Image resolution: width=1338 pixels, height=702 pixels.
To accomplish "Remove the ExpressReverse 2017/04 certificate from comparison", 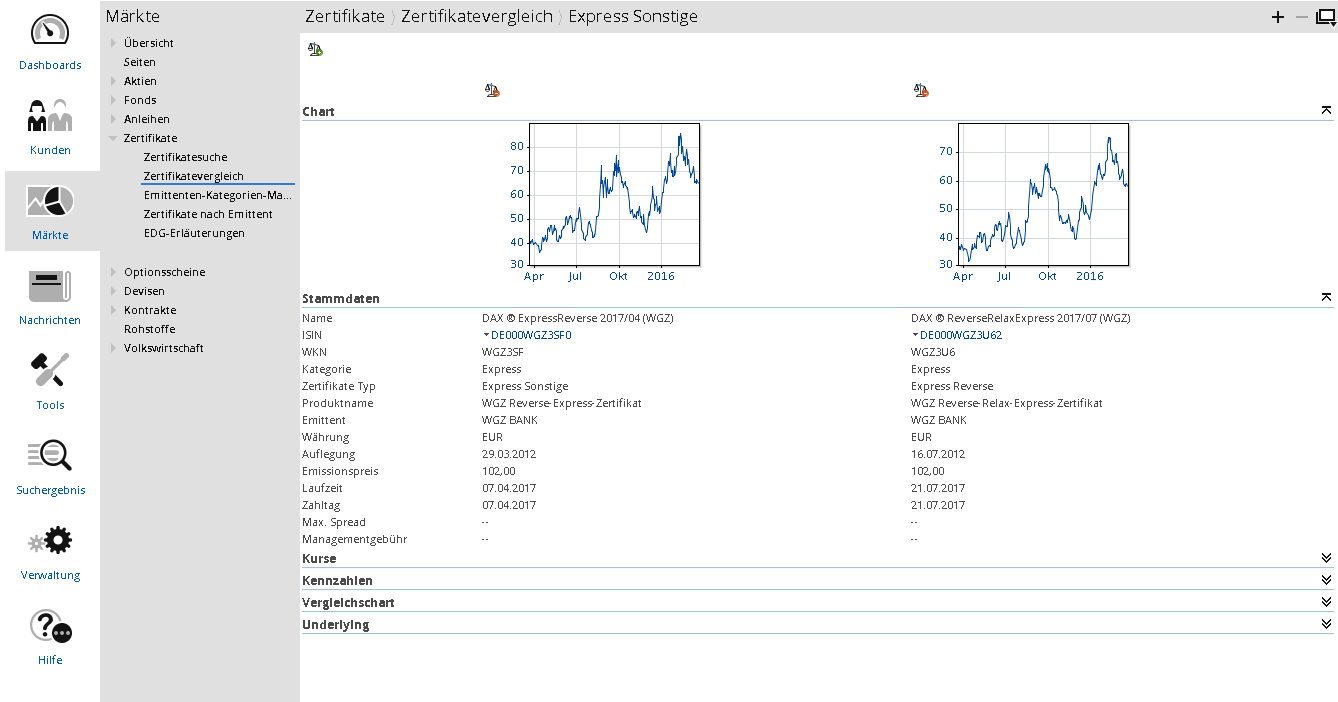I will click(x=491, y=91).
